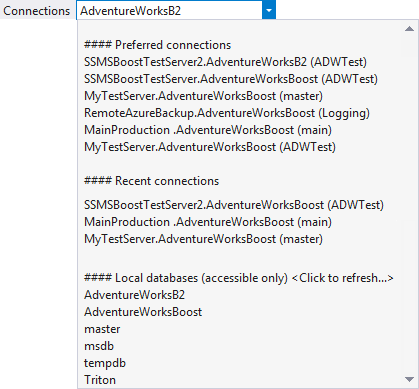Choose MyTestServer.AdventureWorksBoost (master) under Recent connections

[x=203, y=239]
